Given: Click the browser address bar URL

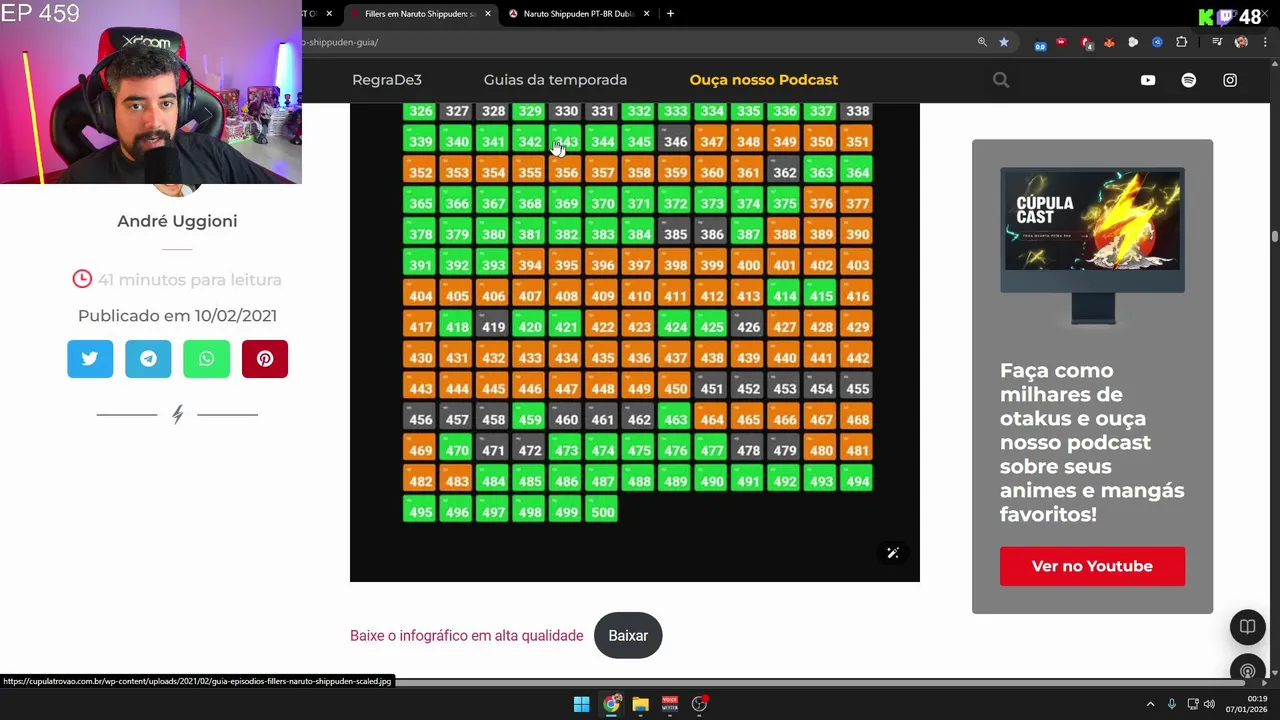Looking at the screenshot, I should (x=340, y=42).
